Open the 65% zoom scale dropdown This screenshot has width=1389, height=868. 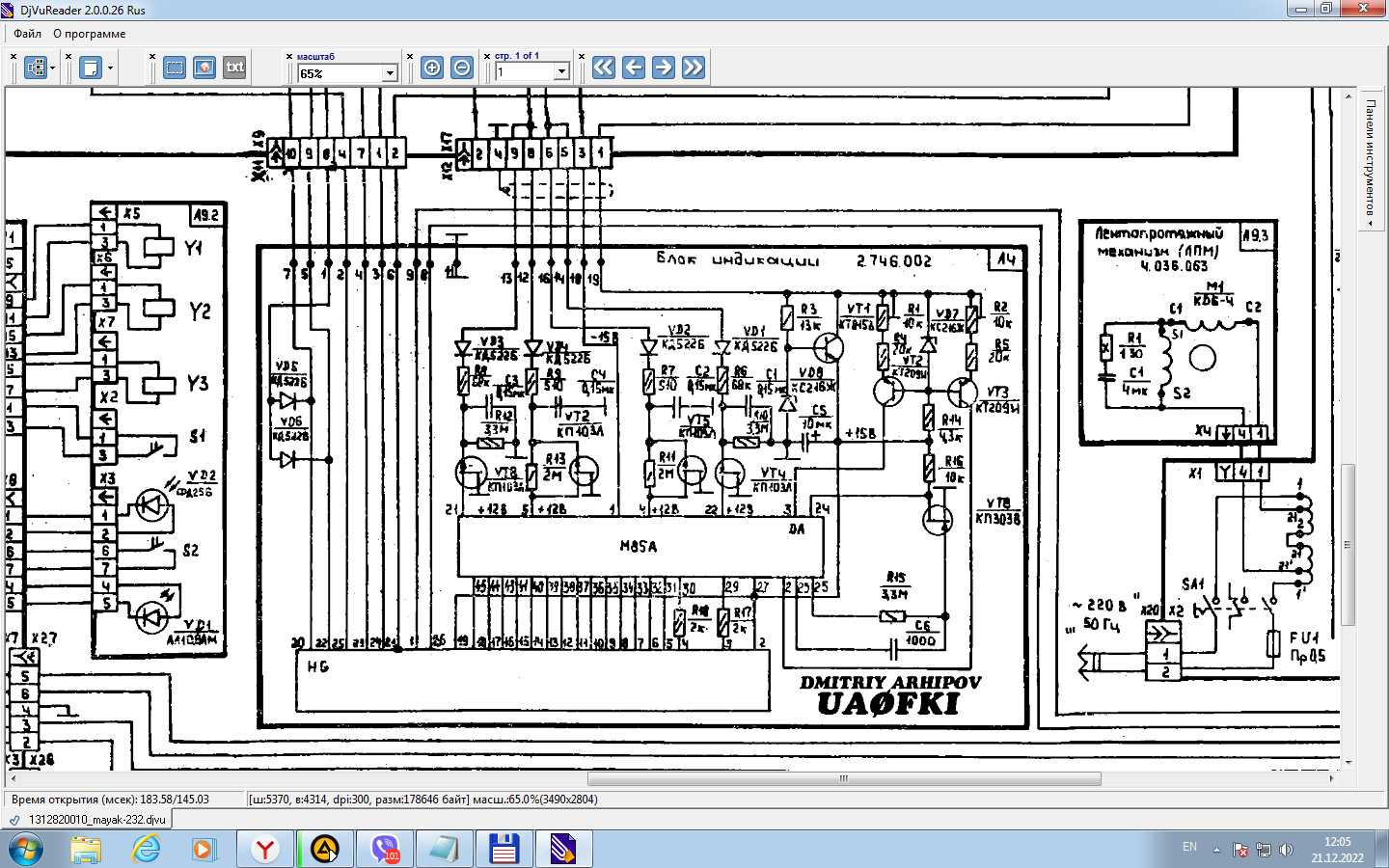pos(390,73)
